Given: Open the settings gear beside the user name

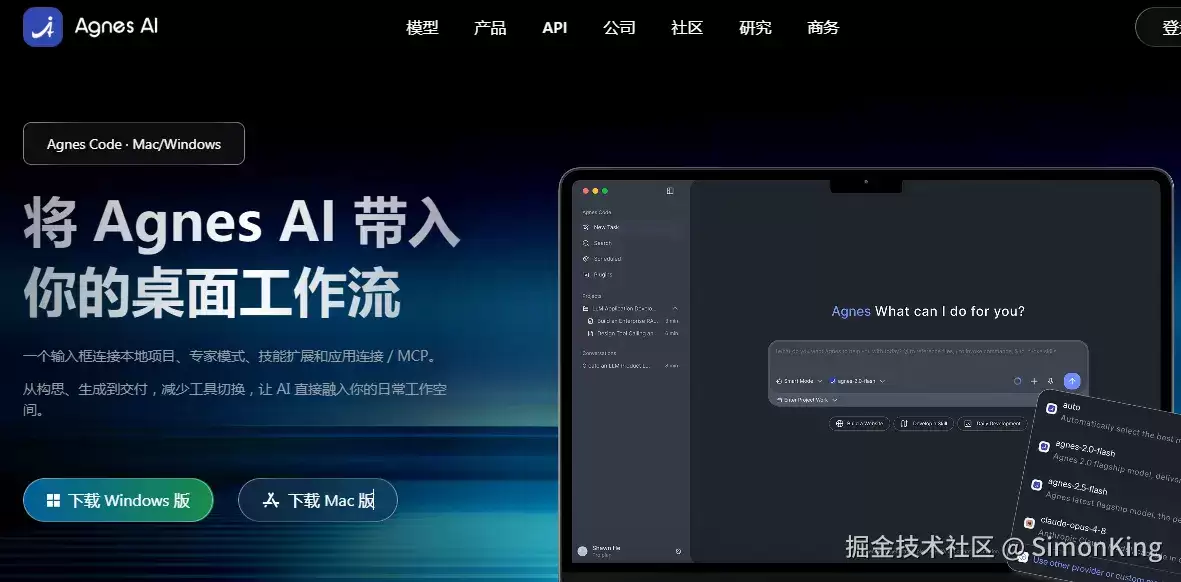Looking at the screenshot, I should [679, 551].
